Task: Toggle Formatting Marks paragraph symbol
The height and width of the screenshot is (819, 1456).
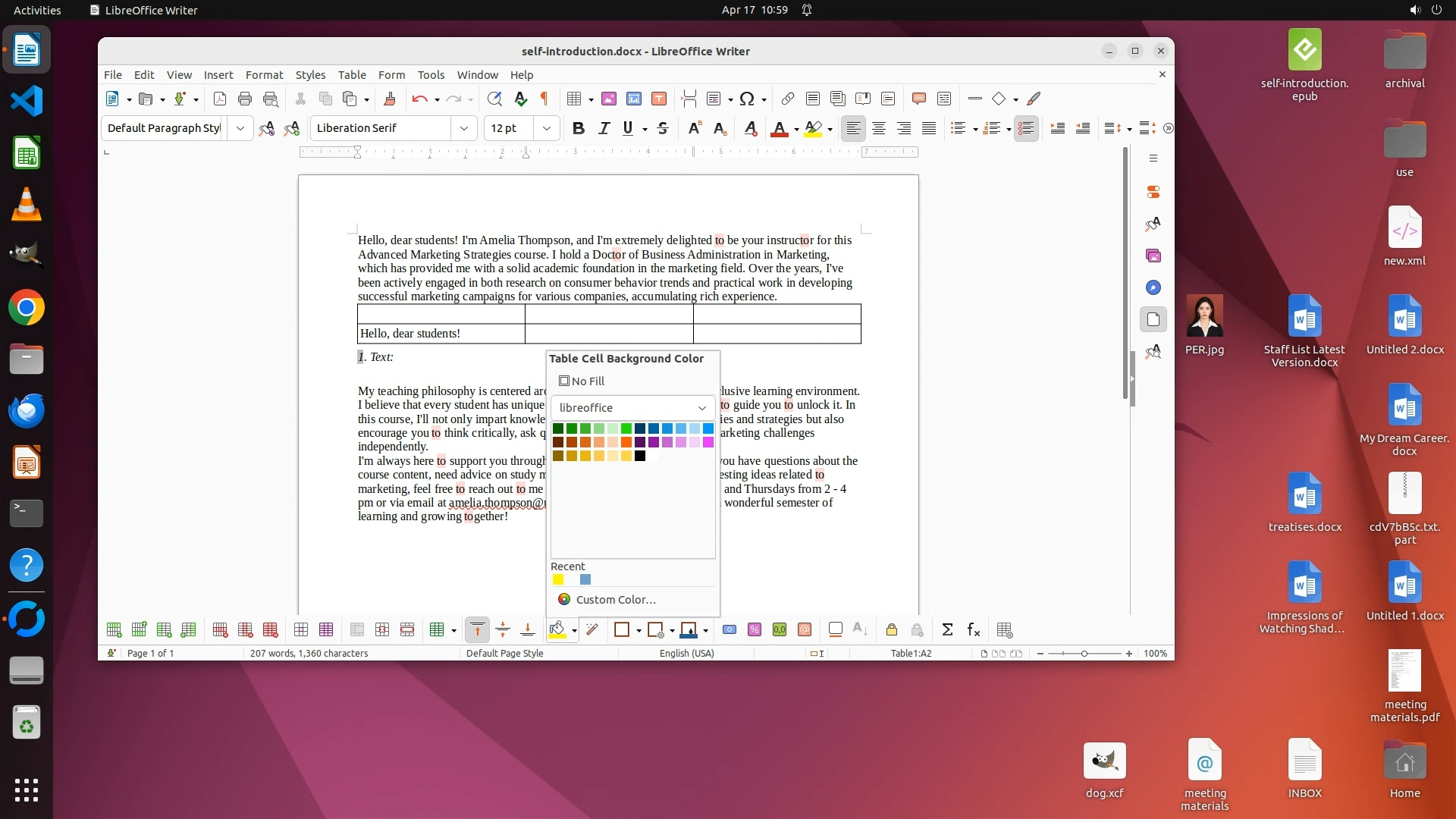Action: tap(544, 99)
